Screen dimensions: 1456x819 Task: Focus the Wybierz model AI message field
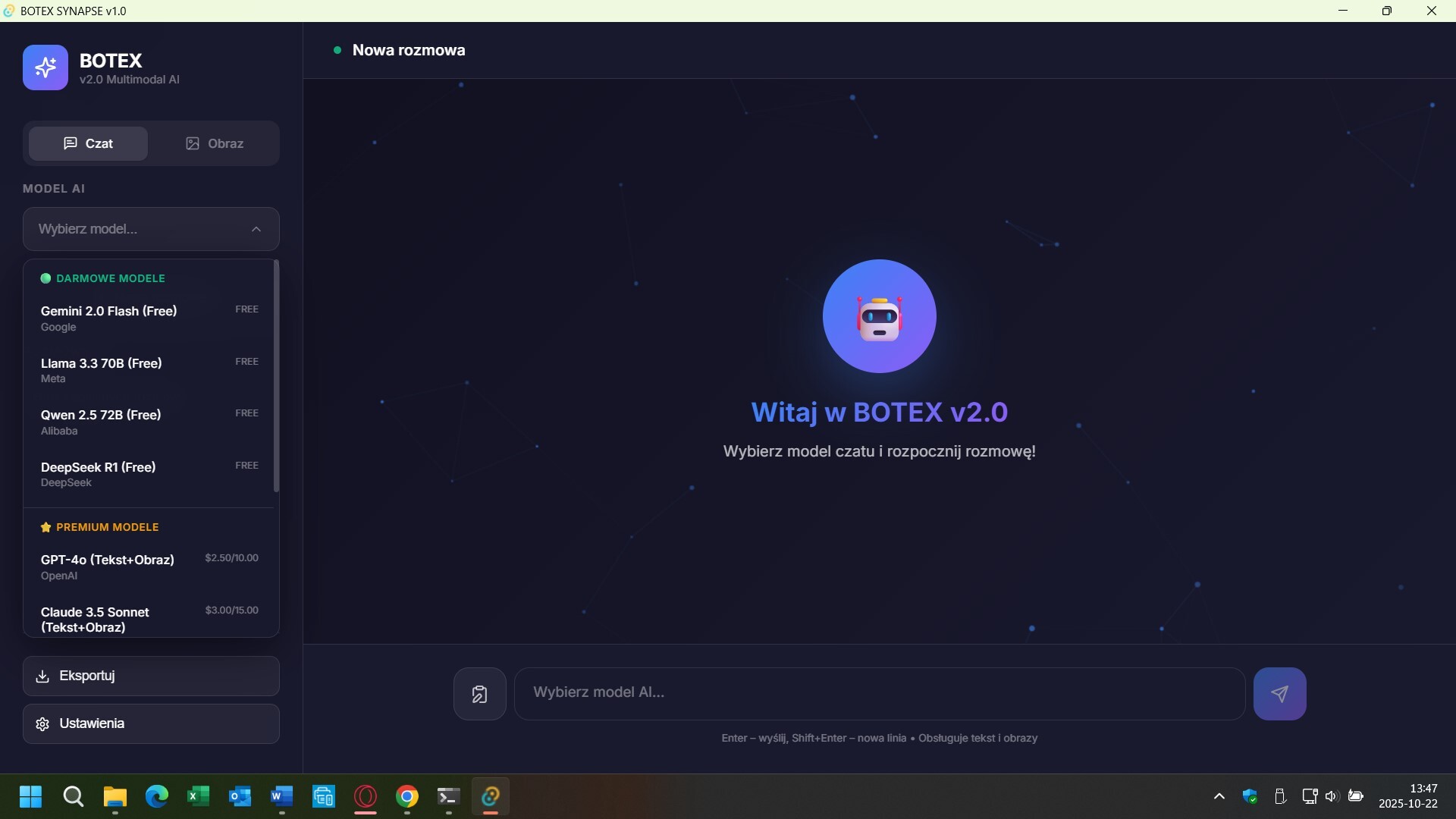pyautogui.click(x=879, y=692)
